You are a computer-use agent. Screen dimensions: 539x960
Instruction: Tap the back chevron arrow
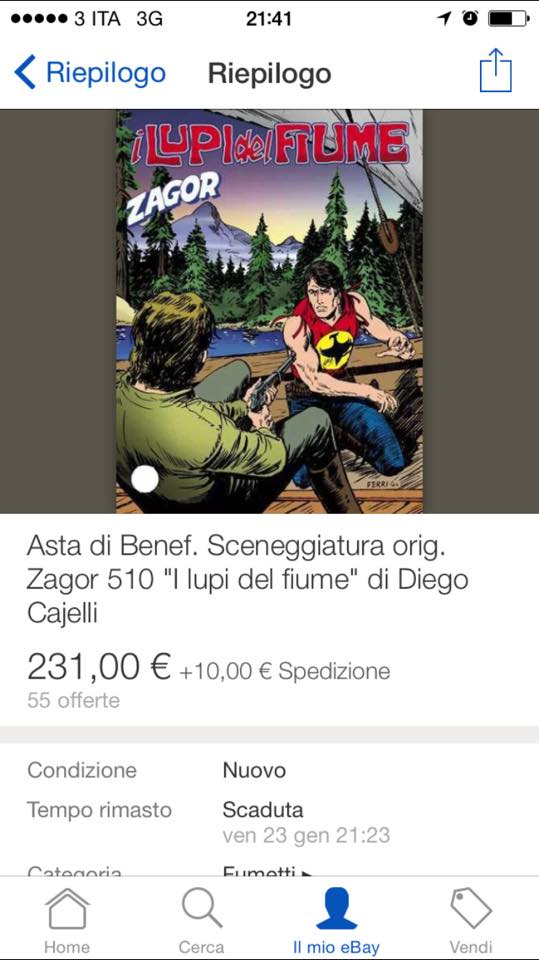point(25,72)
